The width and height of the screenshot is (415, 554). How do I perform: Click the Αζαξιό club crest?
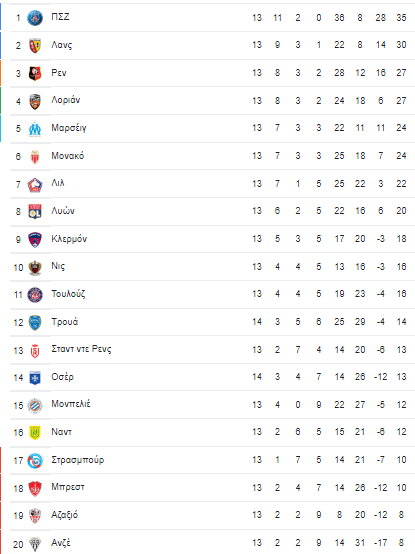[35, 516]
